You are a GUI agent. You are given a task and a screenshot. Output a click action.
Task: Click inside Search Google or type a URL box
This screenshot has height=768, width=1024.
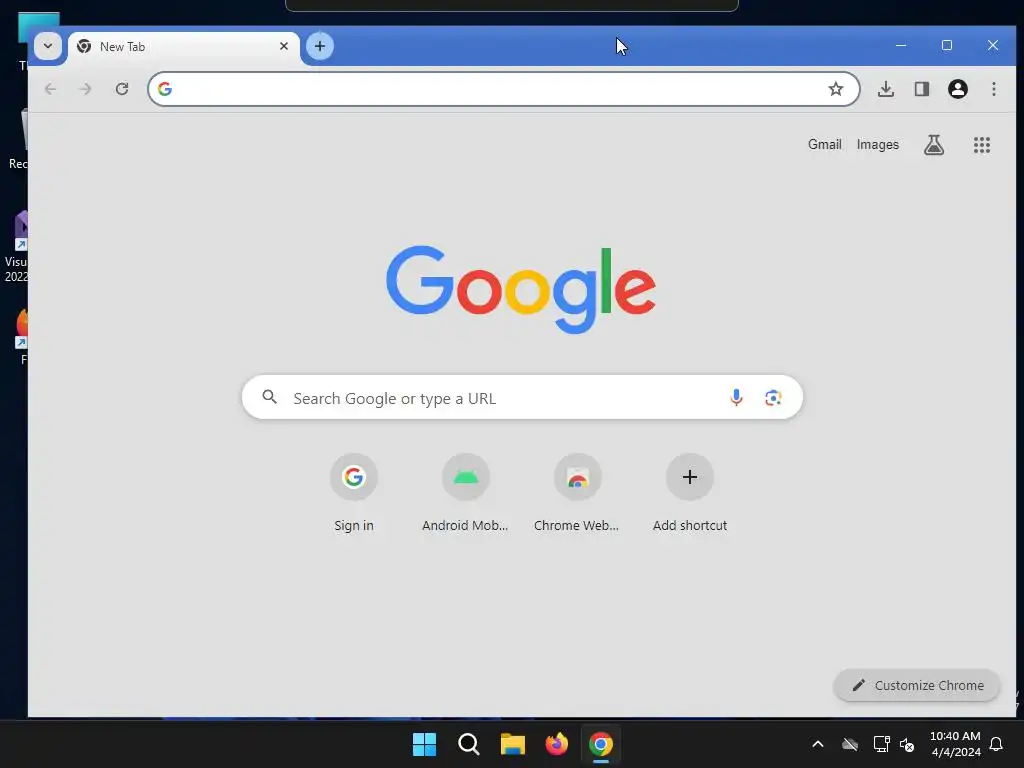pyautogui.click(x=522, y=398)
